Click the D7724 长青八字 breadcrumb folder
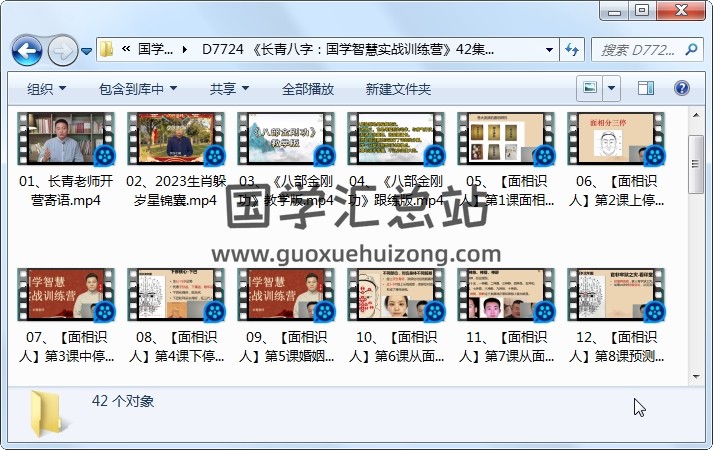 click(x=347, y=49)
